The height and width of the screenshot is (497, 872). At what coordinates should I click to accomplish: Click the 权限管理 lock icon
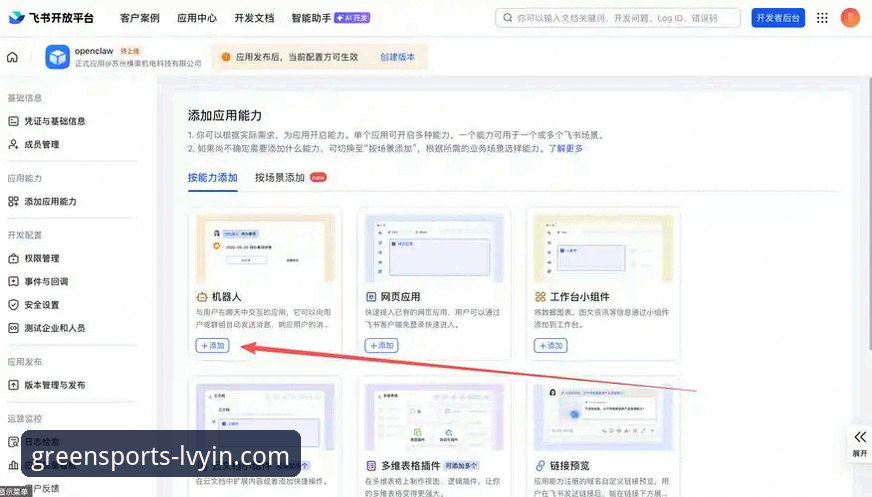point(13,259)
